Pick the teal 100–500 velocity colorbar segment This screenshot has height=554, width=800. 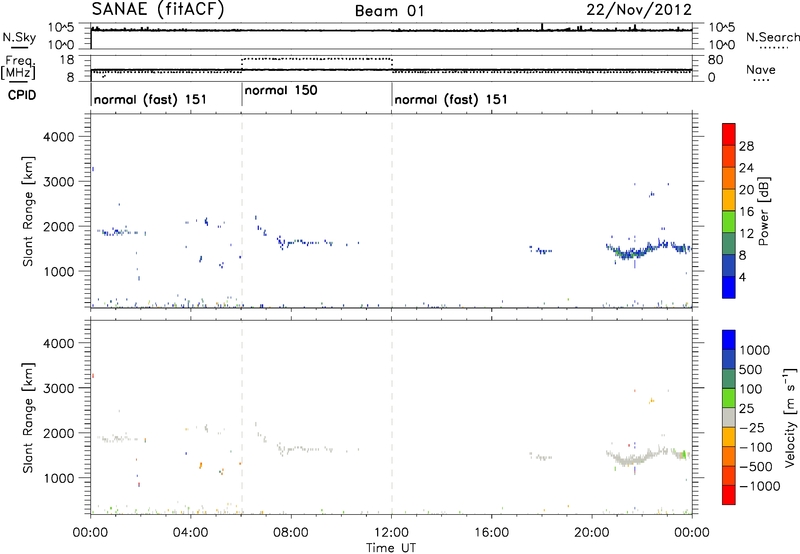pyautogui.click(x=729, y=379)
